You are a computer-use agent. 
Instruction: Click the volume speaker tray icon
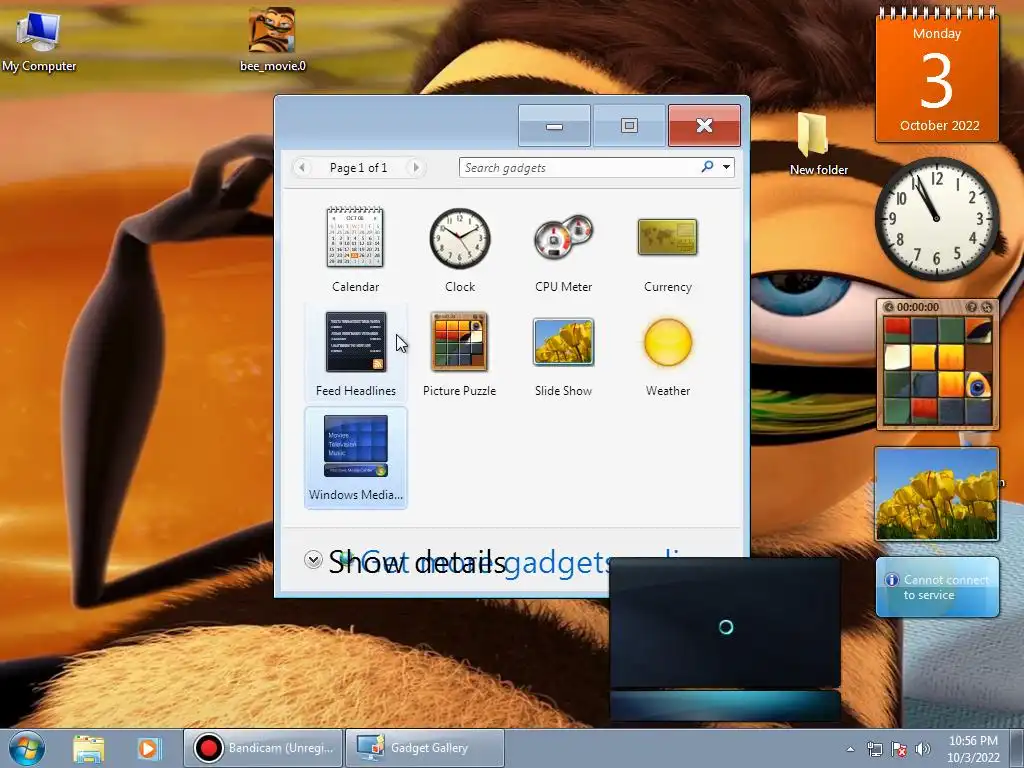(x=923, y=749)
